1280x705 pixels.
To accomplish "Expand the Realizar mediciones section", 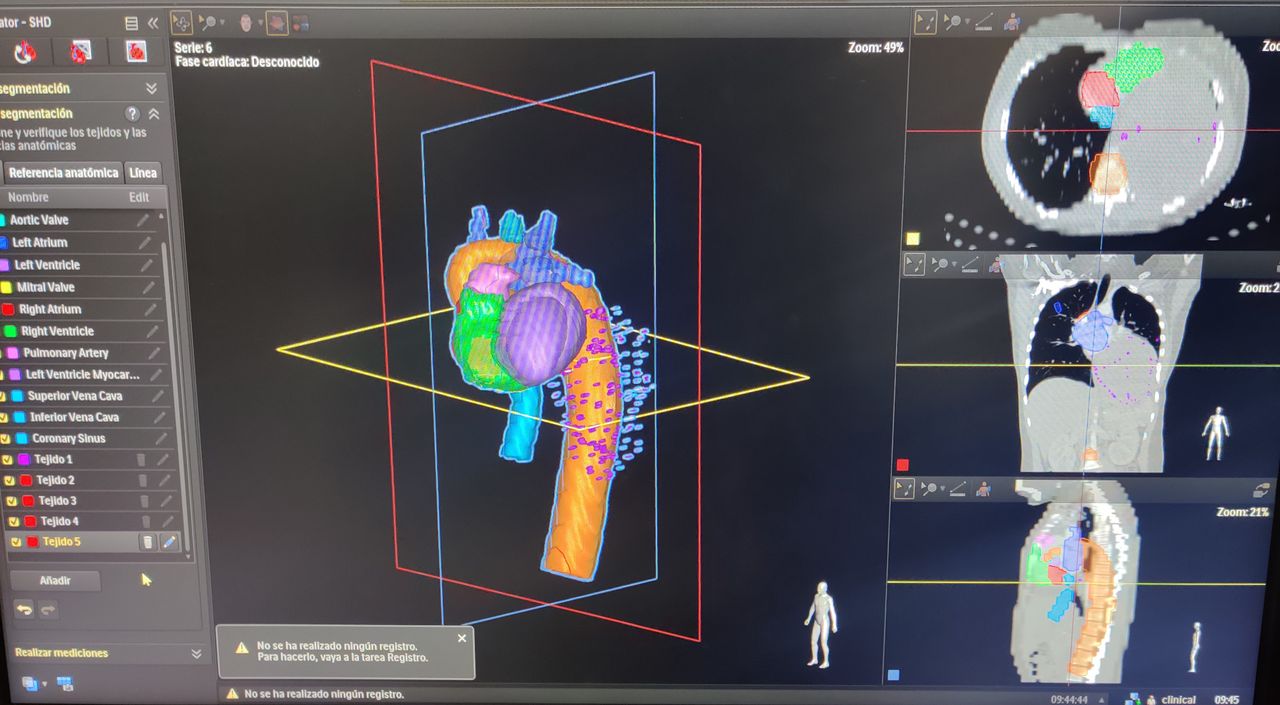I will click(x=196, y=653).
